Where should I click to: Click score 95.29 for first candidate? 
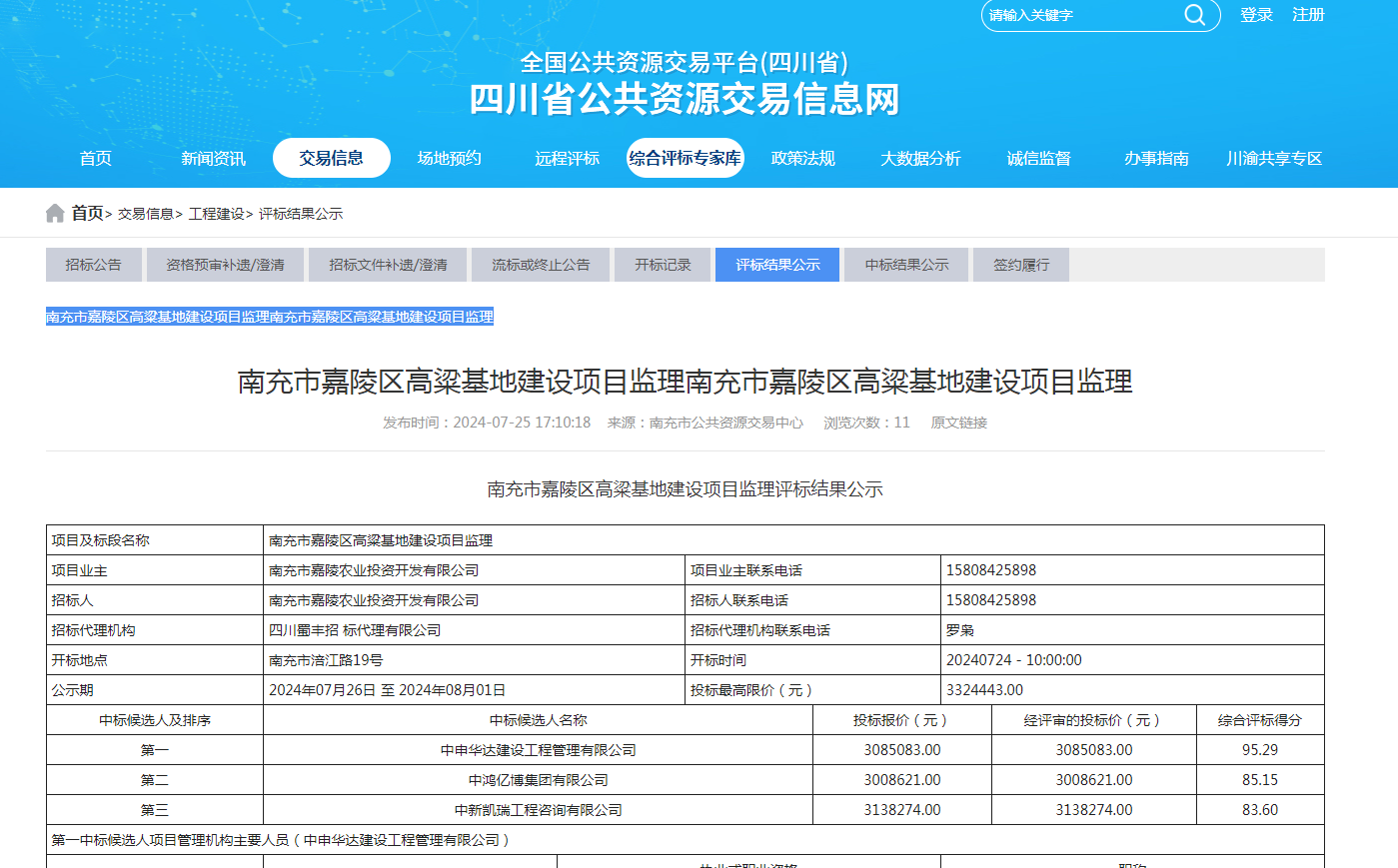coord(1260,750)
